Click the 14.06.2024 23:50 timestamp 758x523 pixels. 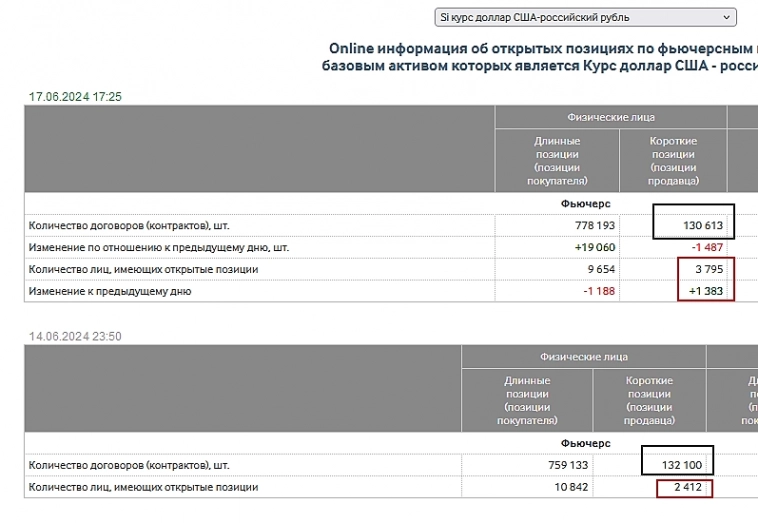(x=75, y=336)
